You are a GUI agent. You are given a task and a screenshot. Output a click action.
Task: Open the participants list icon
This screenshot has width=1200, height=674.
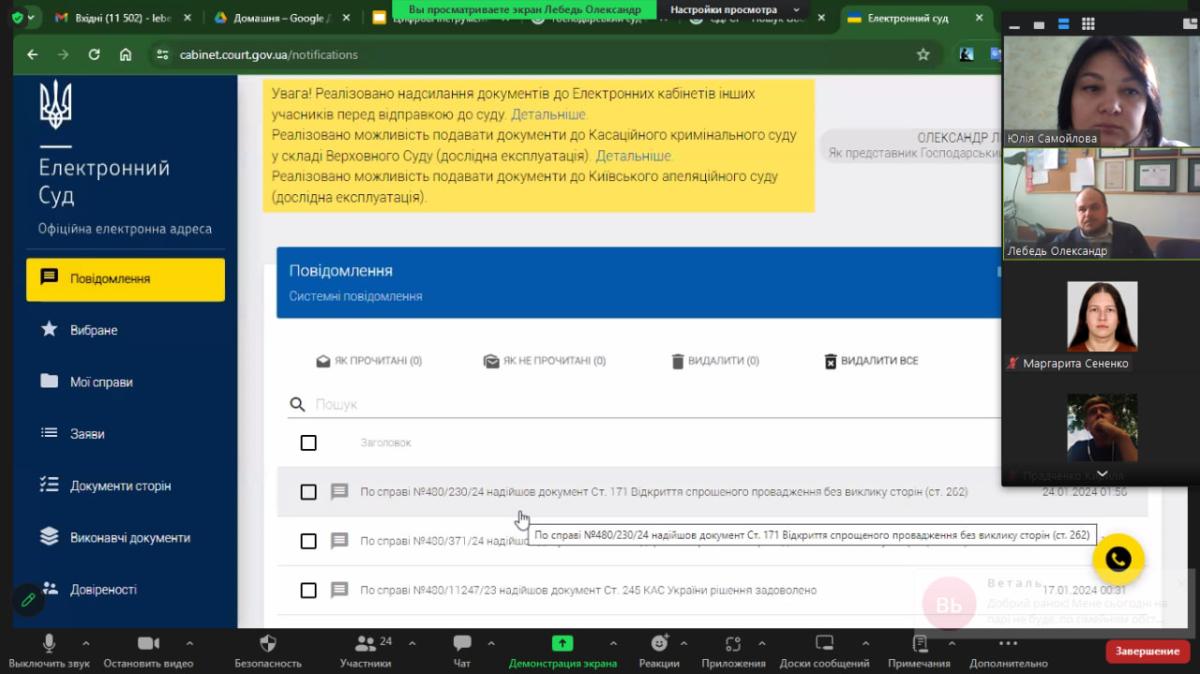point(365,643)
